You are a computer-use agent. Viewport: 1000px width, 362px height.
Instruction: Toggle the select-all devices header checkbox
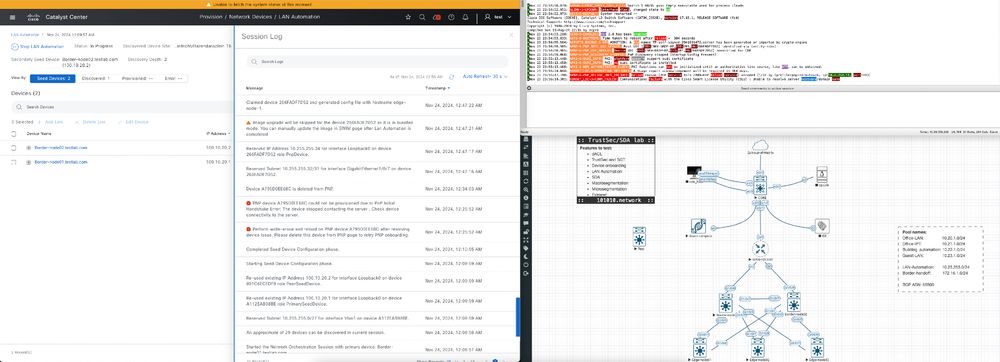click(14, 134)
